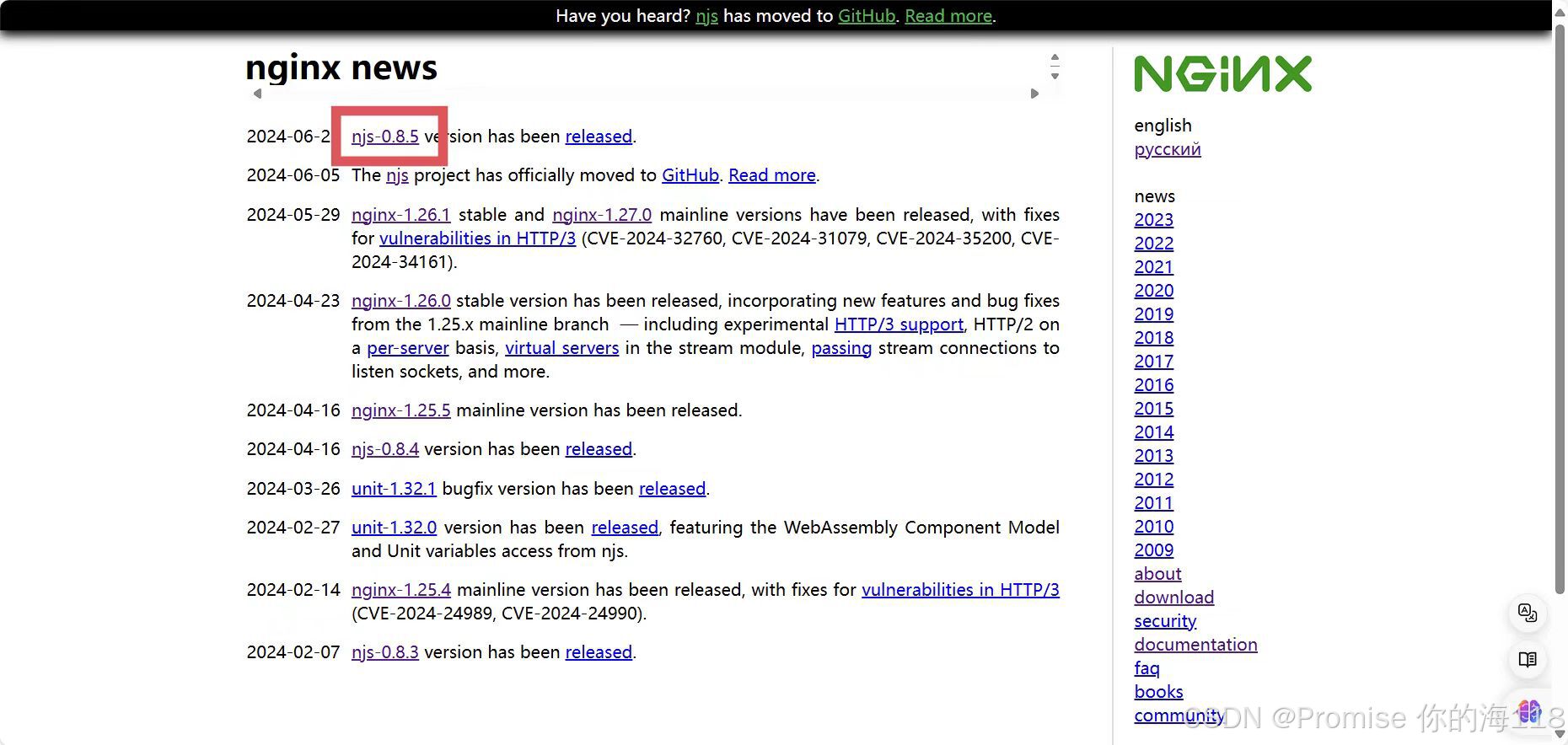Click the NGINX logo
Screen dimensions: 1568x745
coord(1222,73)
